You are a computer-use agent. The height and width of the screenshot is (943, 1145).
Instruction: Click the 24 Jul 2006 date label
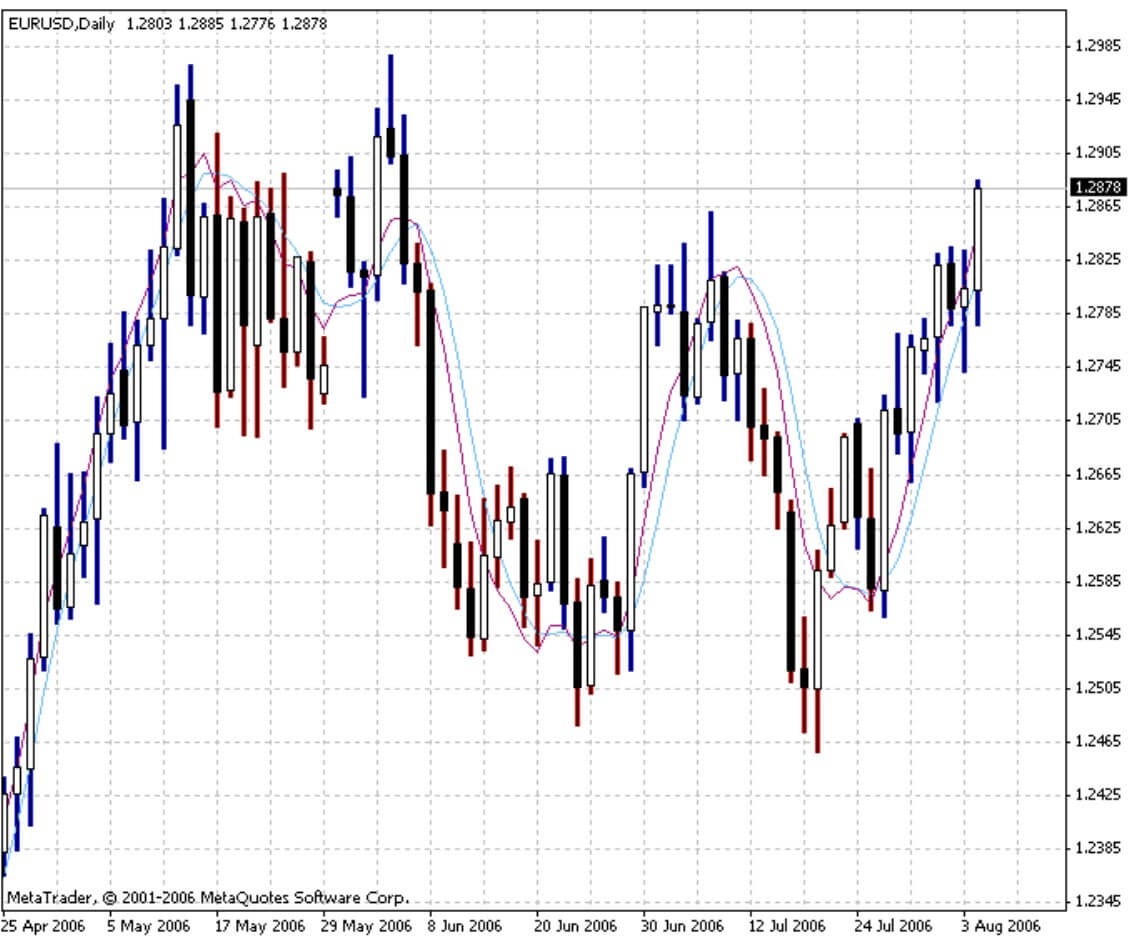(x=893, y=926)
